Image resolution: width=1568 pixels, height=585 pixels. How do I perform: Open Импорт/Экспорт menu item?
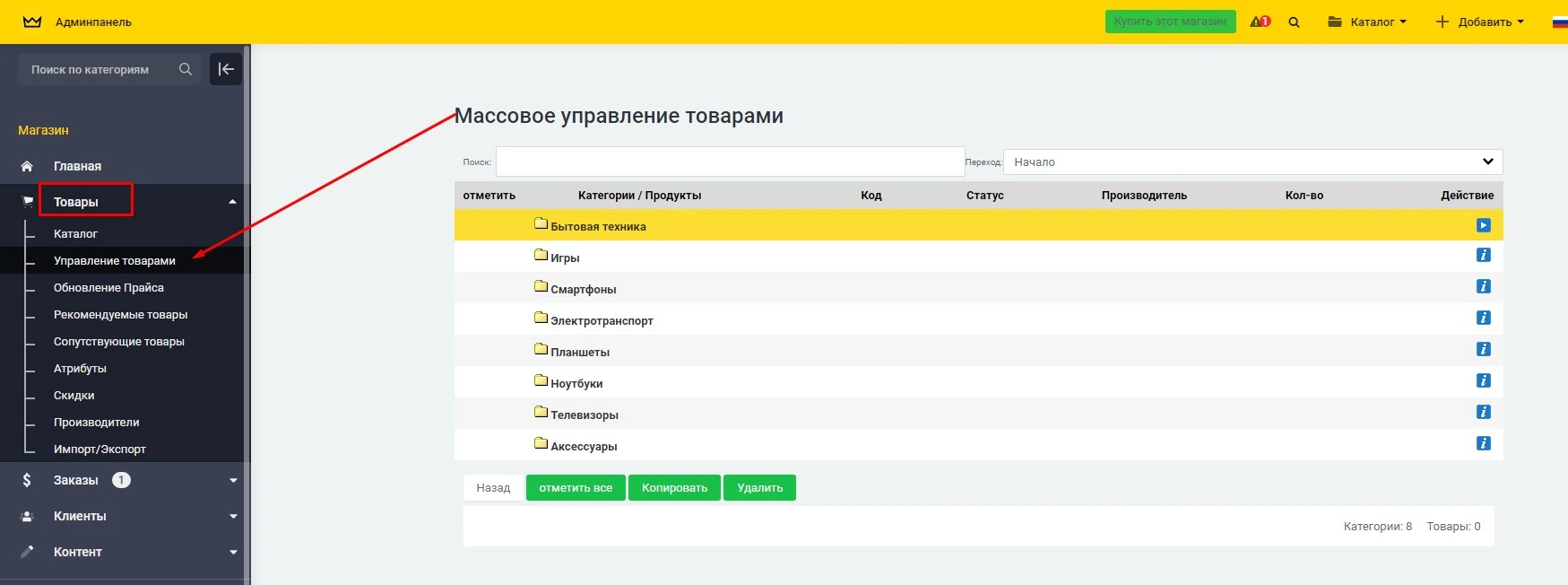(100, 449)
